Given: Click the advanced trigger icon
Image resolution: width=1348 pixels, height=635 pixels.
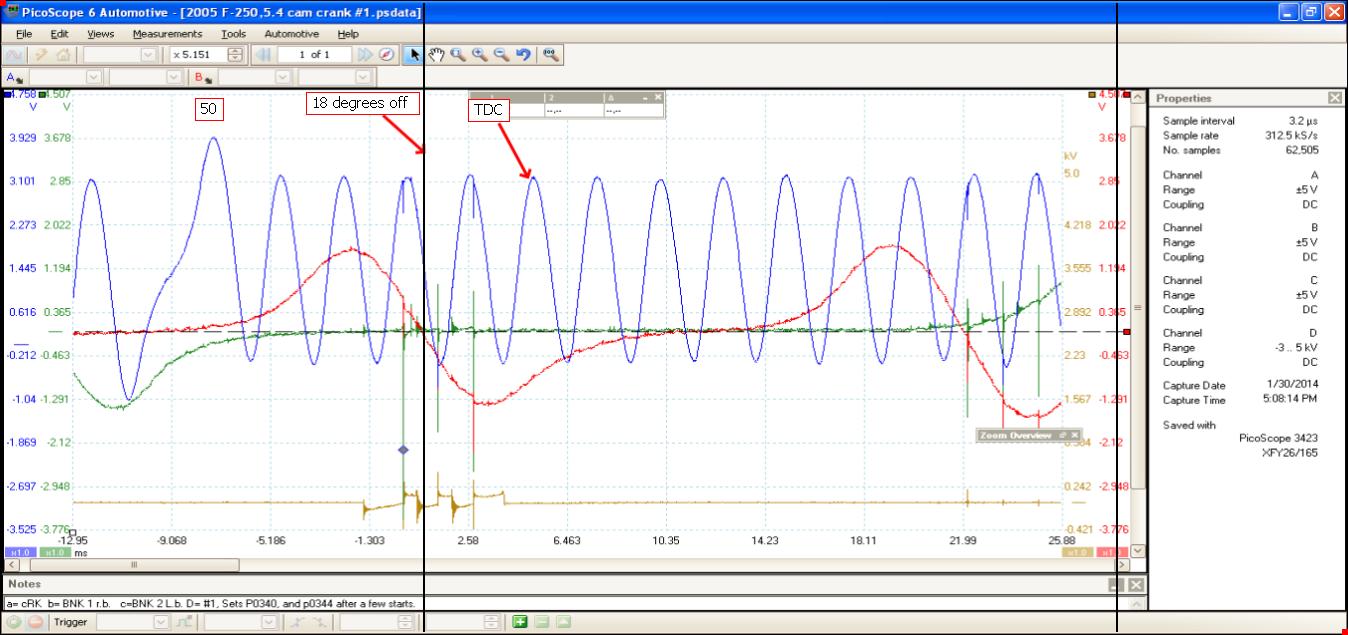Looking at the screenshot, I should coord(184,622).
